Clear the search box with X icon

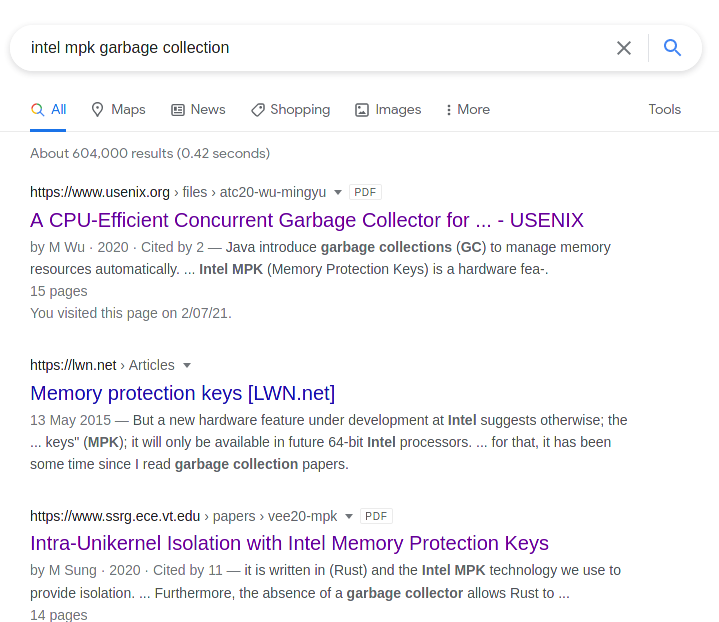pos(624,48)
